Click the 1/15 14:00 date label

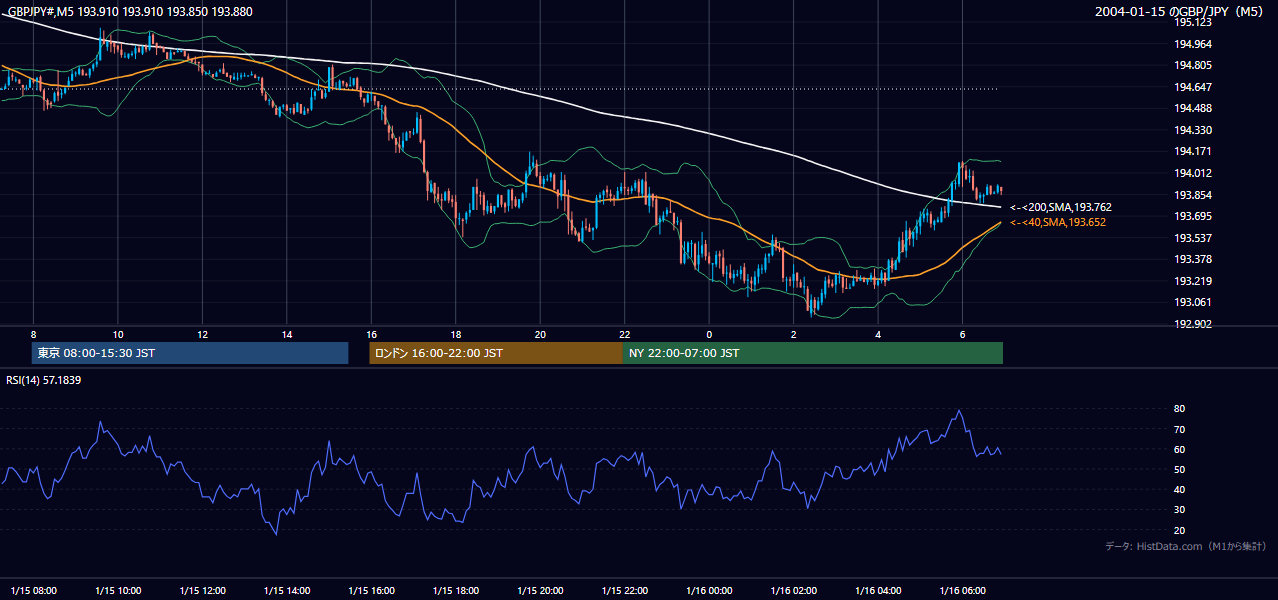(x=287, y=590)
